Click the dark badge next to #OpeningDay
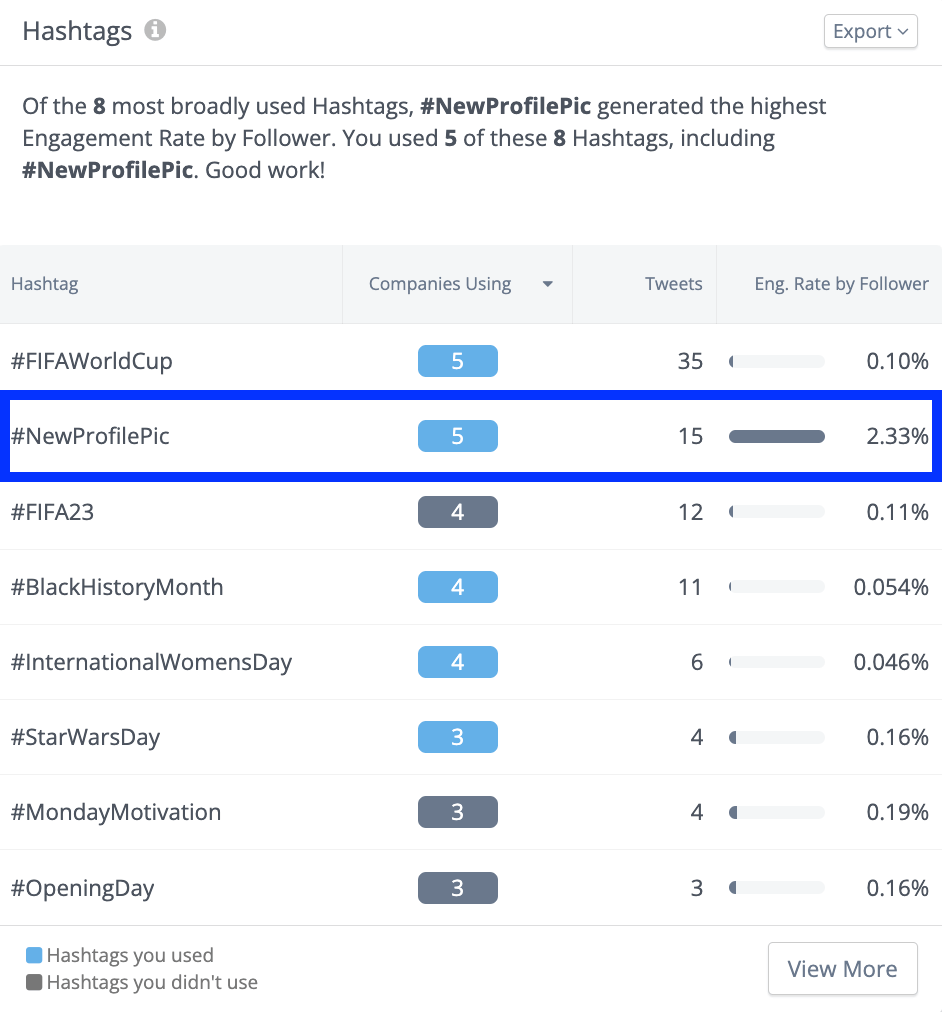 click(x=457, y=888)
